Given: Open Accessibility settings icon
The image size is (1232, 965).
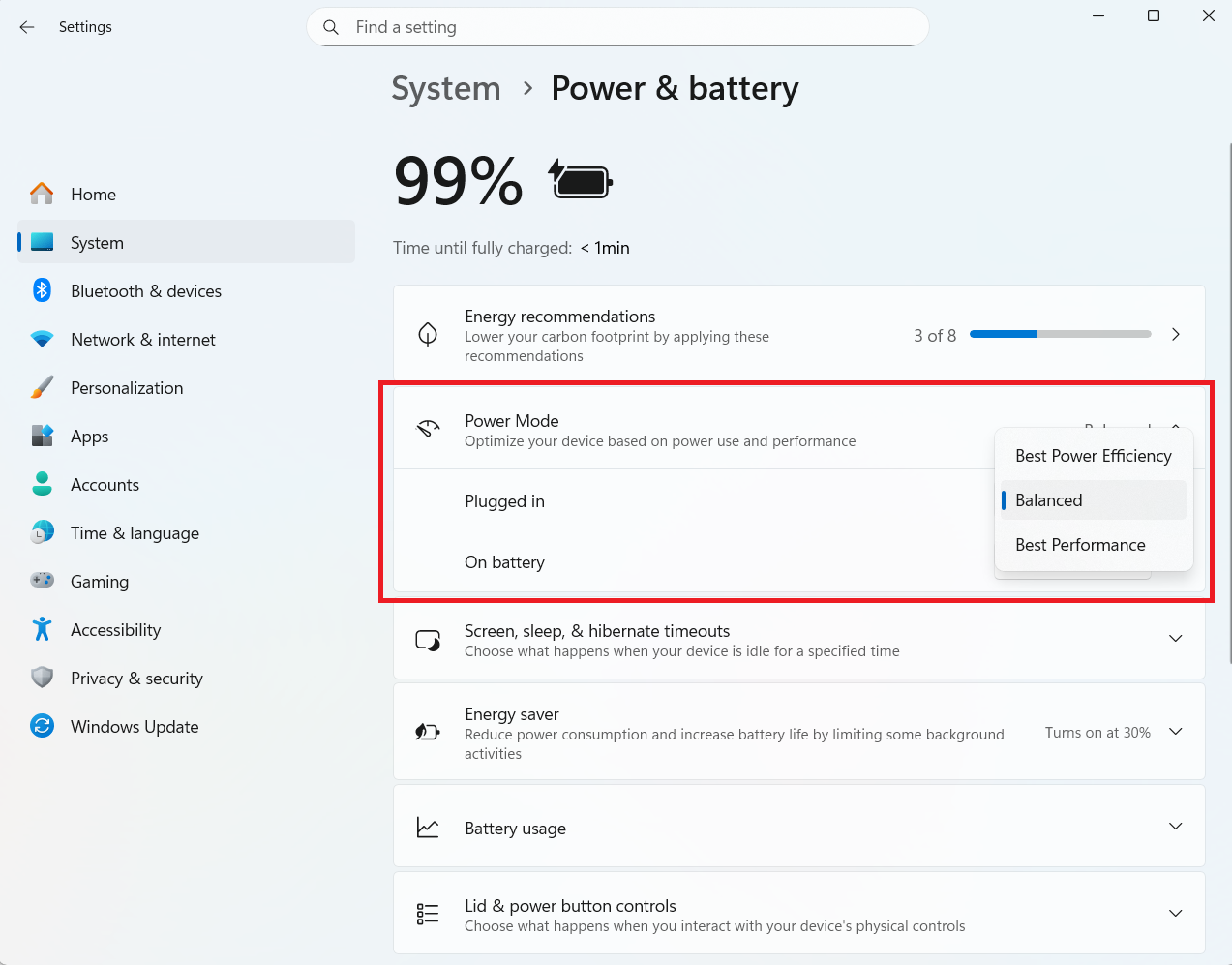Looking at the screenshot, I should coord(42,629).
